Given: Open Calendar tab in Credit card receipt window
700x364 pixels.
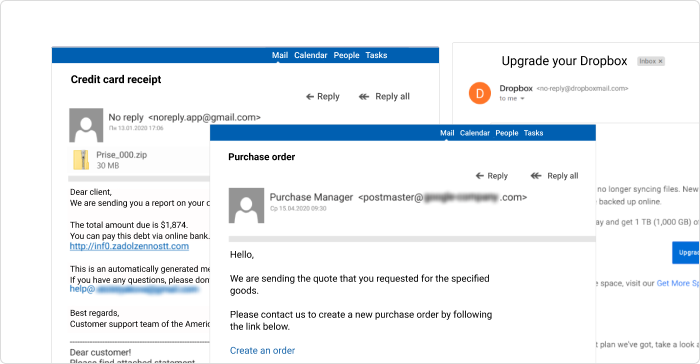Looking at the screenshot, I should pos(310,55).
